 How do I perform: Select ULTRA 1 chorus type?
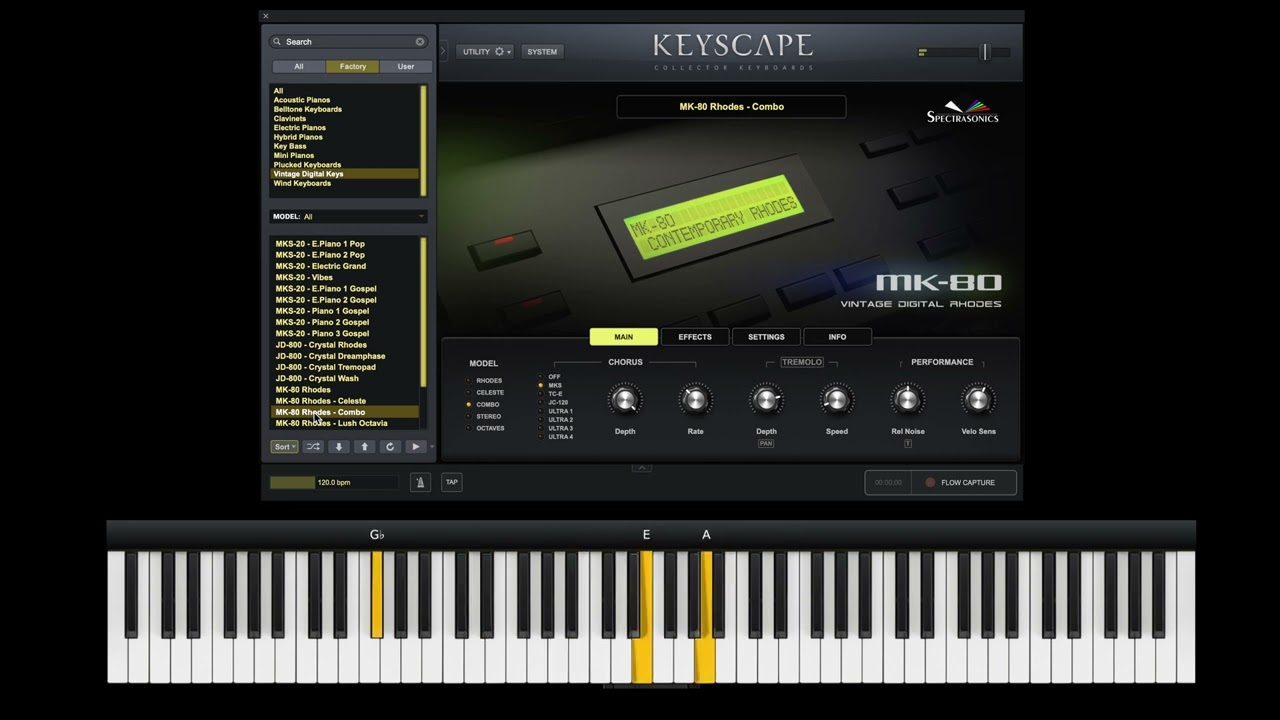point(556,411)
